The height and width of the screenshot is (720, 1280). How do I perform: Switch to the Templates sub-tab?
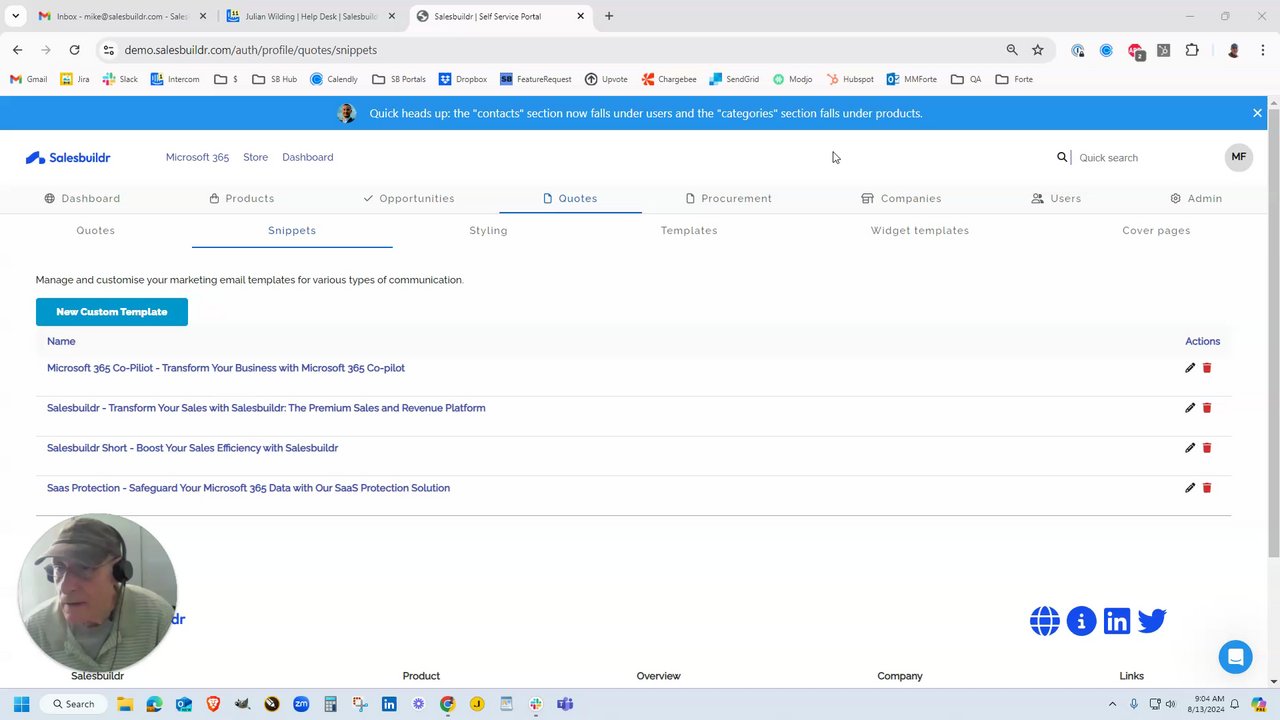(689, 231)
